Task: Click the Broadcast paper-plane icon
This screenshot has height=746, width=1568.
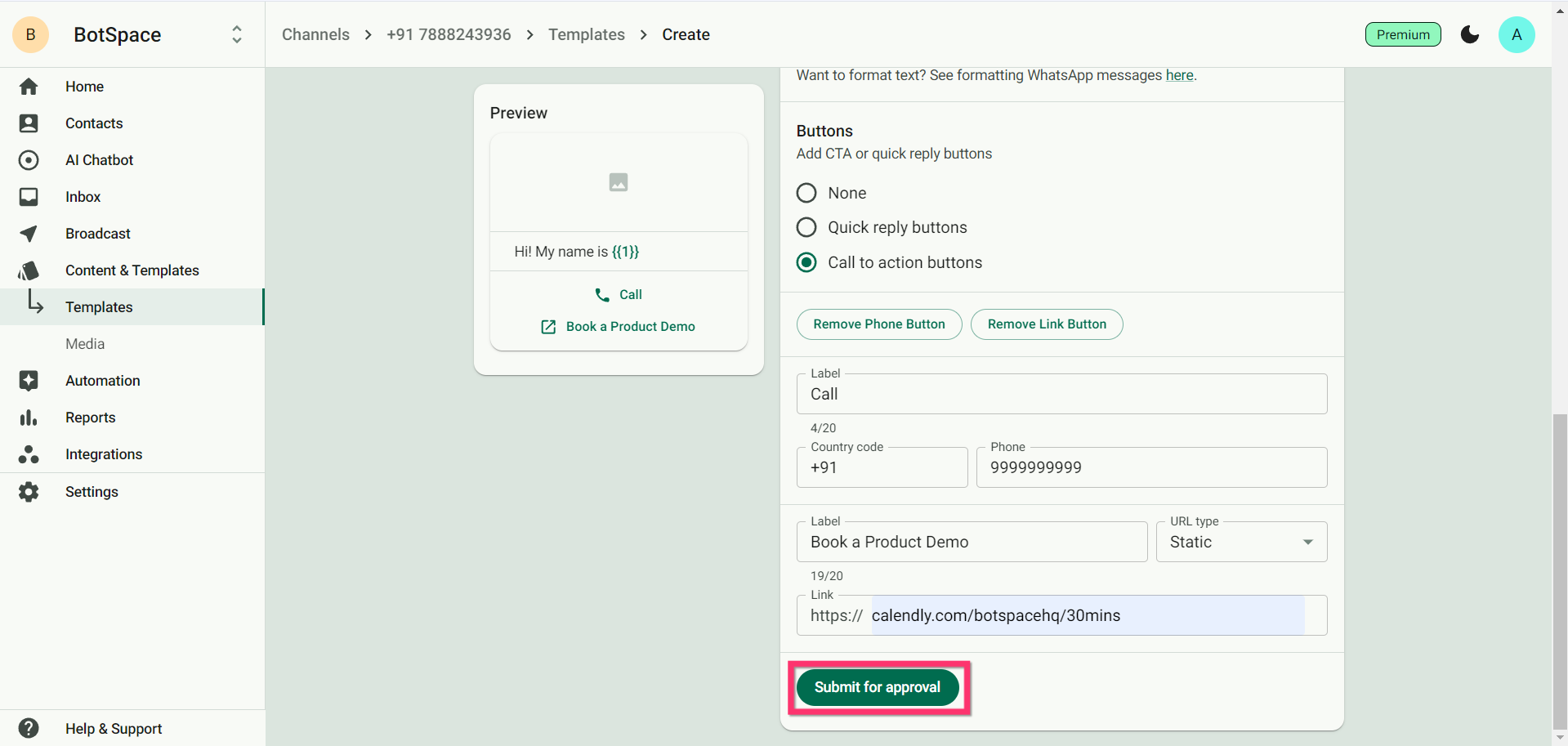Action: 29,234
